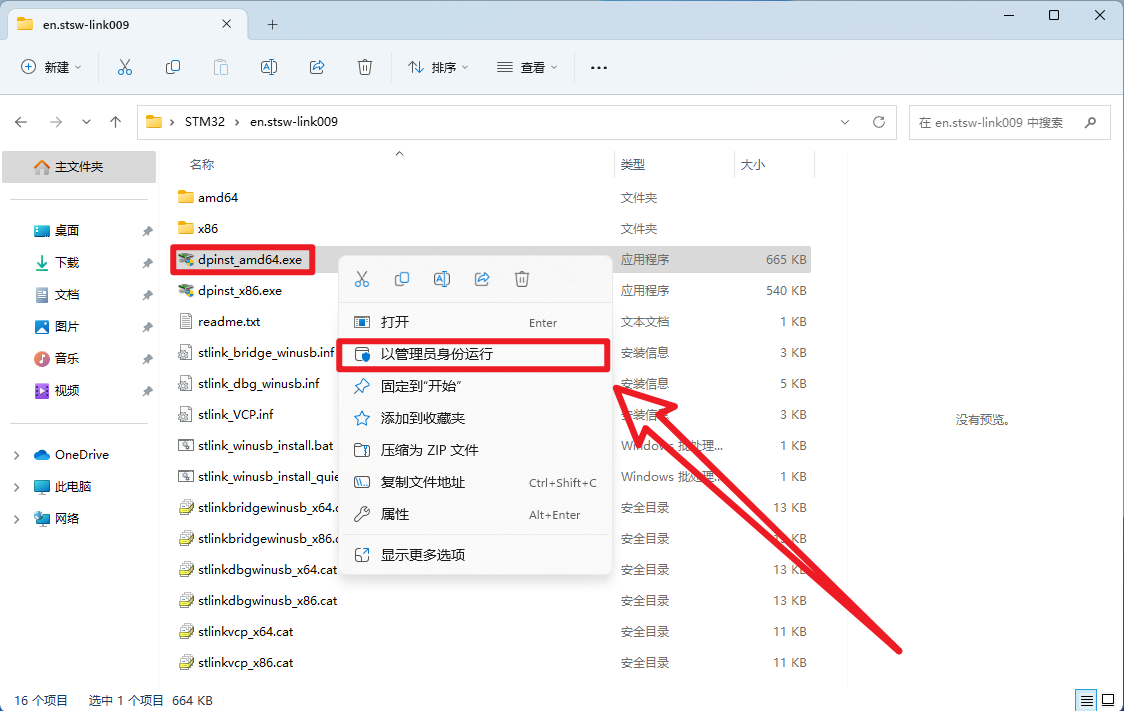1124x711 pixels.
Task: Choose 固定到“开始” in the context menu
Action: click(475, 386)
